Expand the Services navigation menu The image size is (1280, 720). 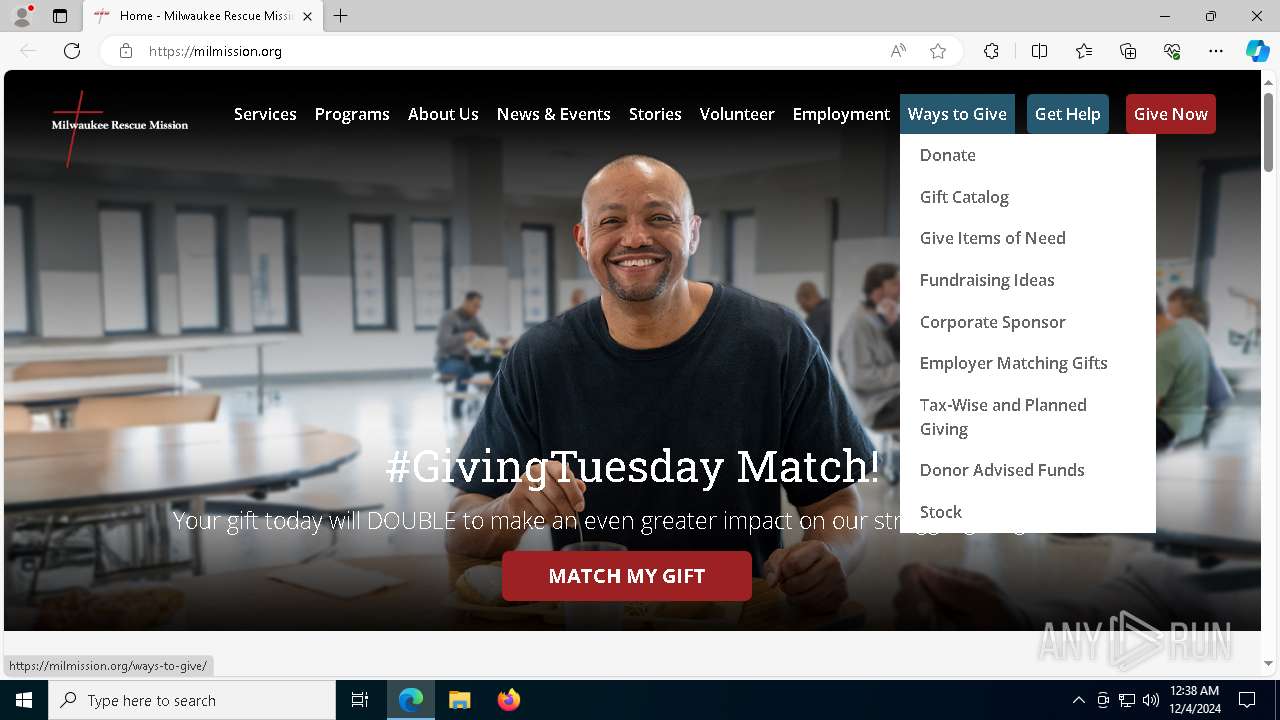tap(265, 114)
